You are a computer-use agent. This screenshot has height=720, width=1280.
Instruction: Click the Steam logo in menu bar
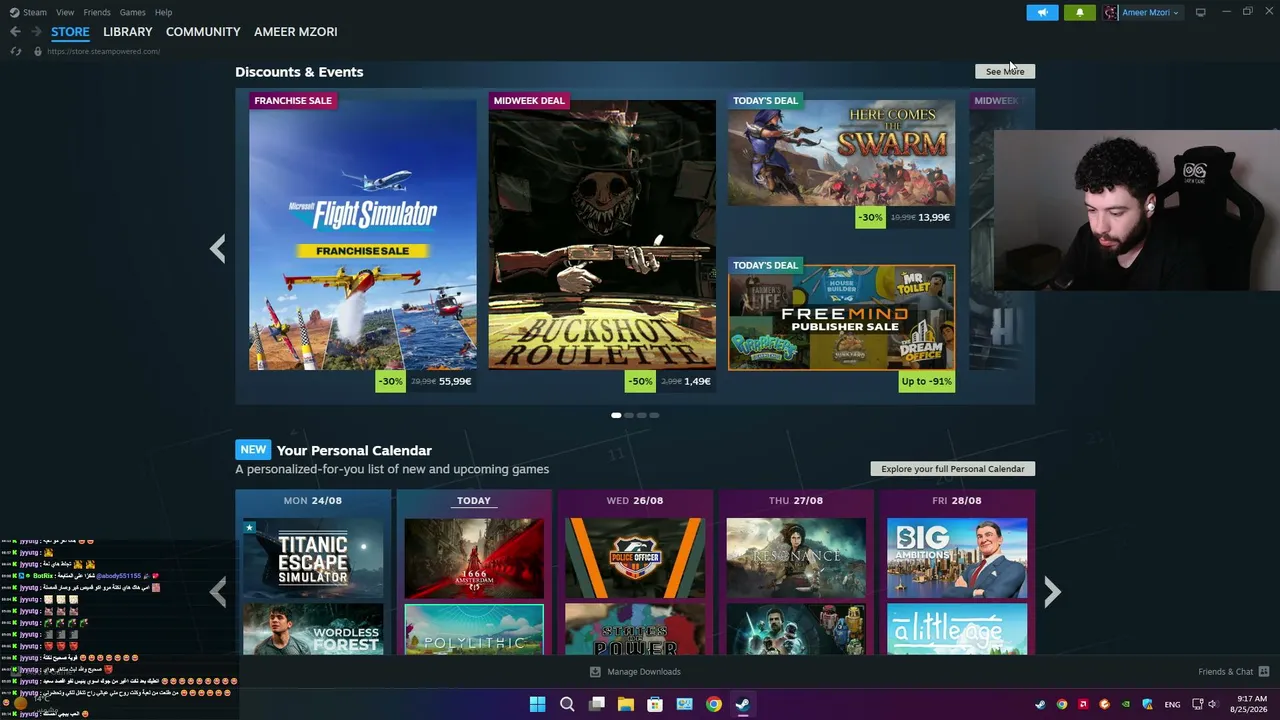coord(14,12)
